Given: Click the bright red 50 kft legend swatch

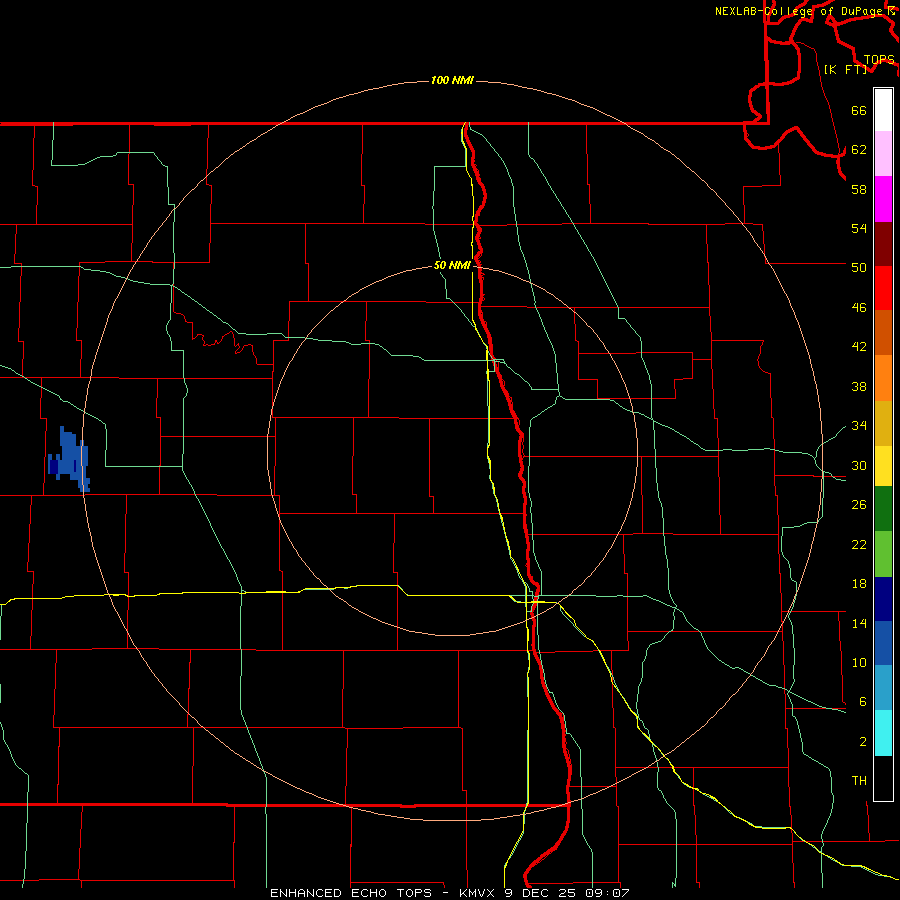Looking at the screenshot, I should [883, 288].
